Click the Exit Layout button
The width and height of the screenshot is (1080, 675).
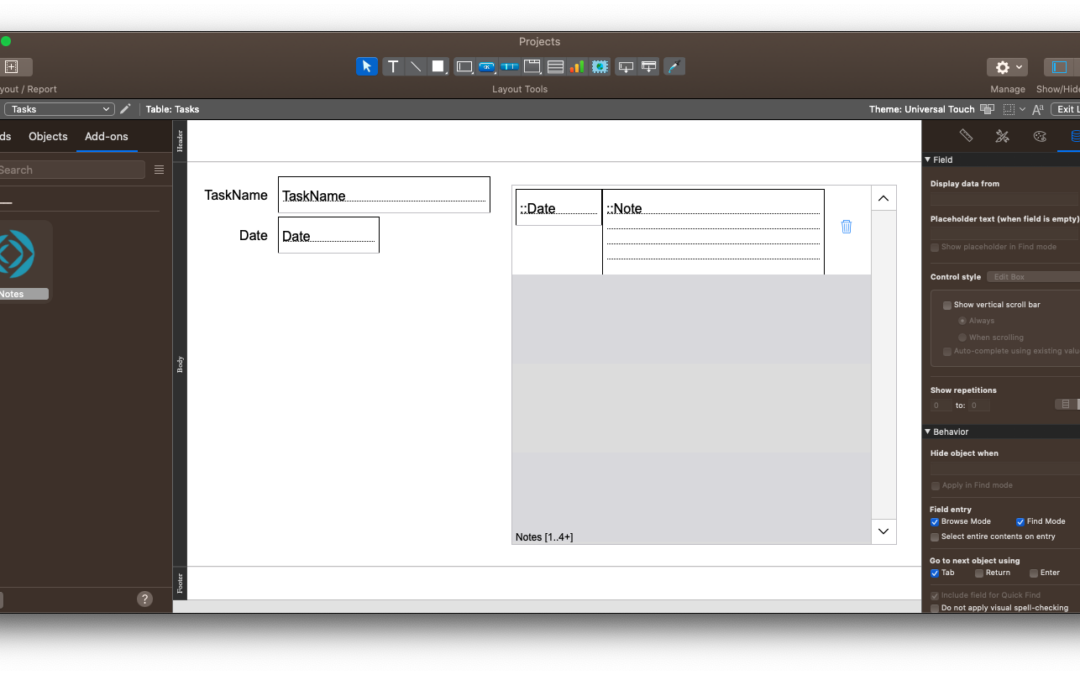click(1066, 109)
